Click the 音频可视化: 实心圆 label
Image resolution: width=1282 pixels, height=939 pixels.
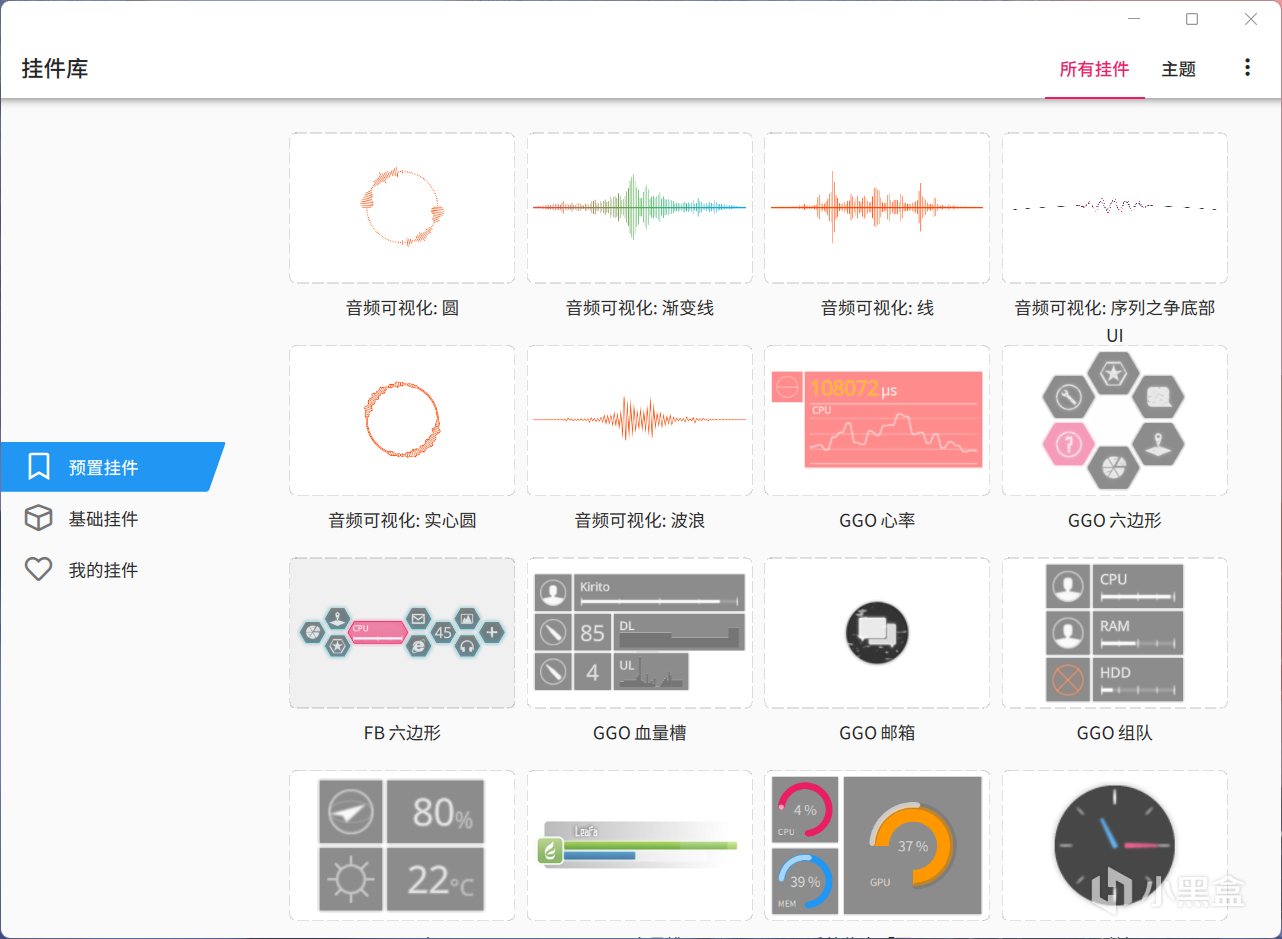402,520
